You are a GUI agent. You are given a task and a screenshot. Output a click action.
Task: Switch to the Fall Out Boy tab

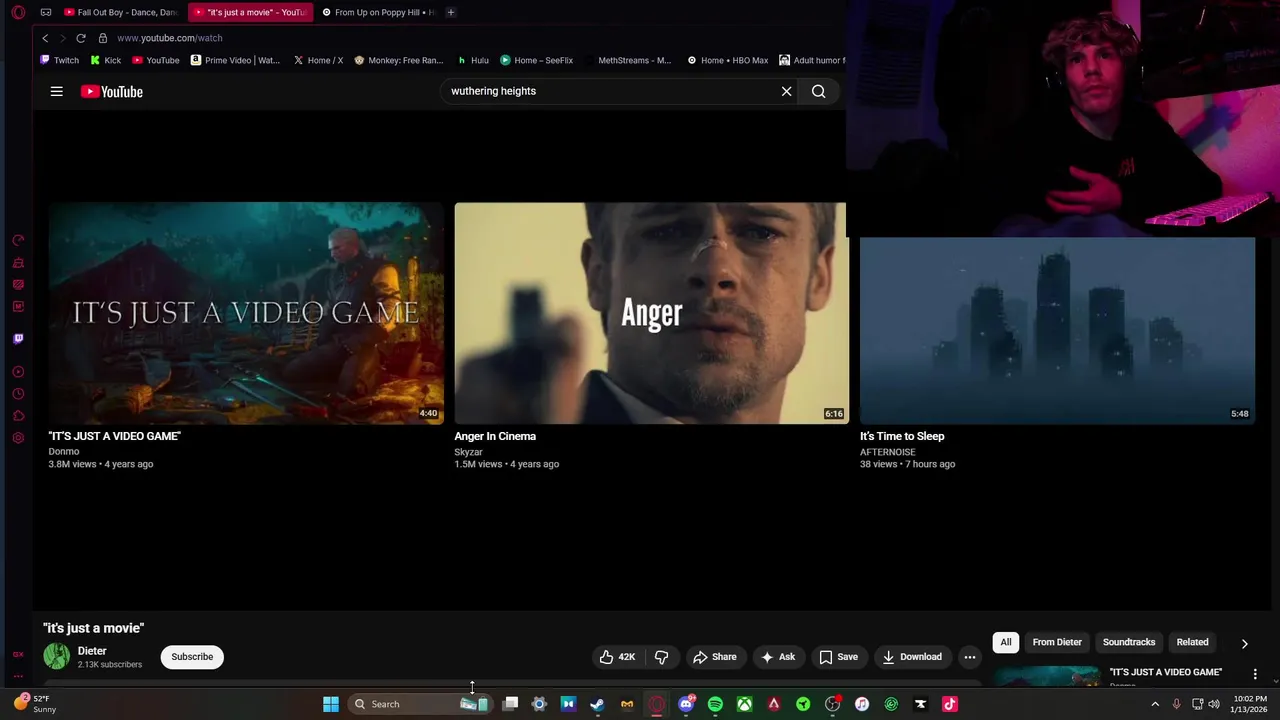coord(120,12)
